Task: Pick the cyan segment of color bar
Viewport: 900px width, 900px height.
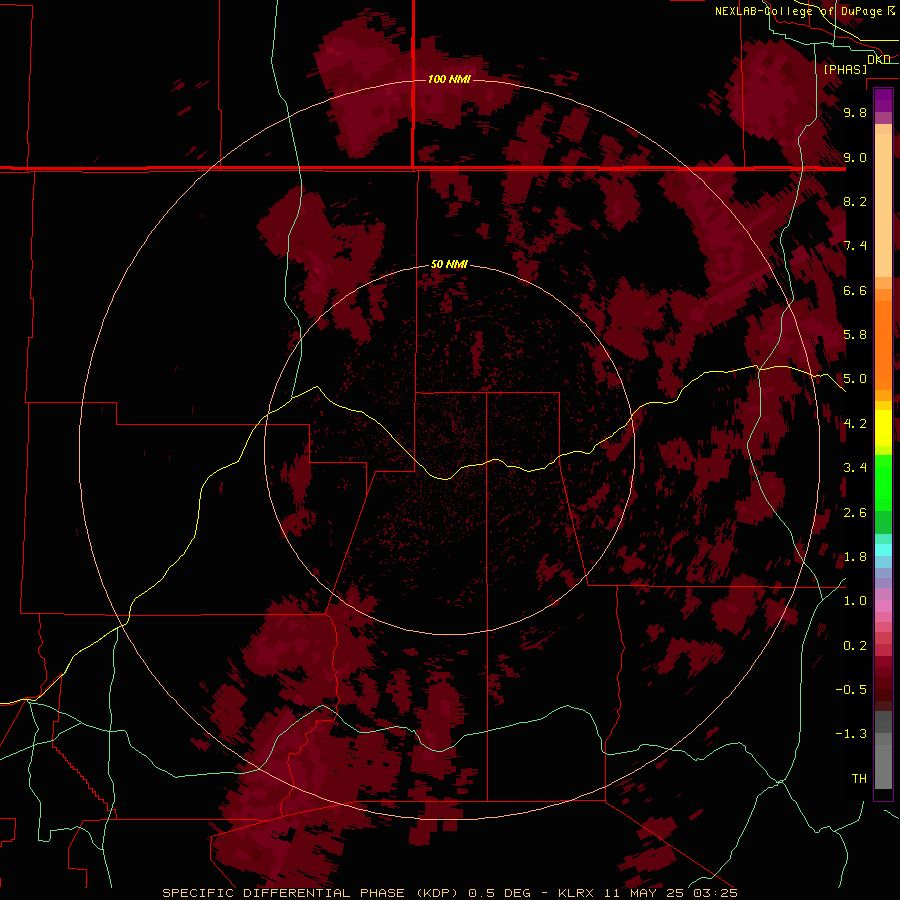Action: pos(883,550)
